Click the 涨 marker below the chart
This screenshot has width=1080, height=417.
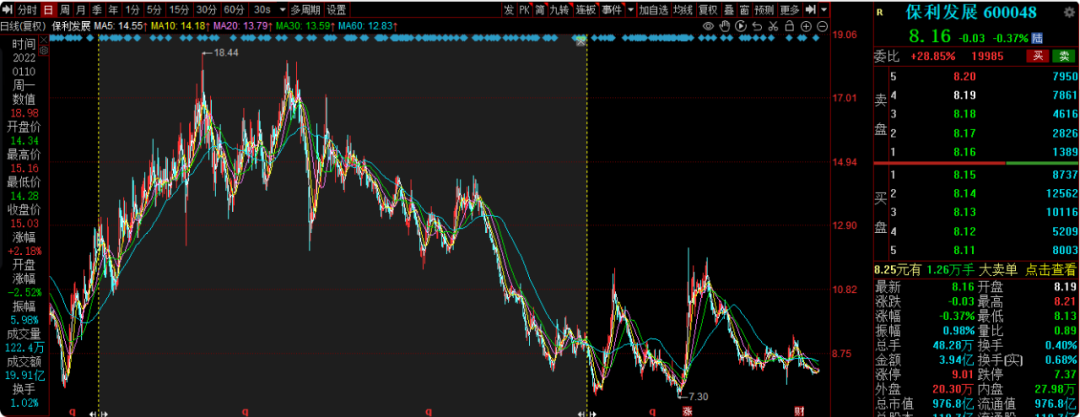click(687, 411)
